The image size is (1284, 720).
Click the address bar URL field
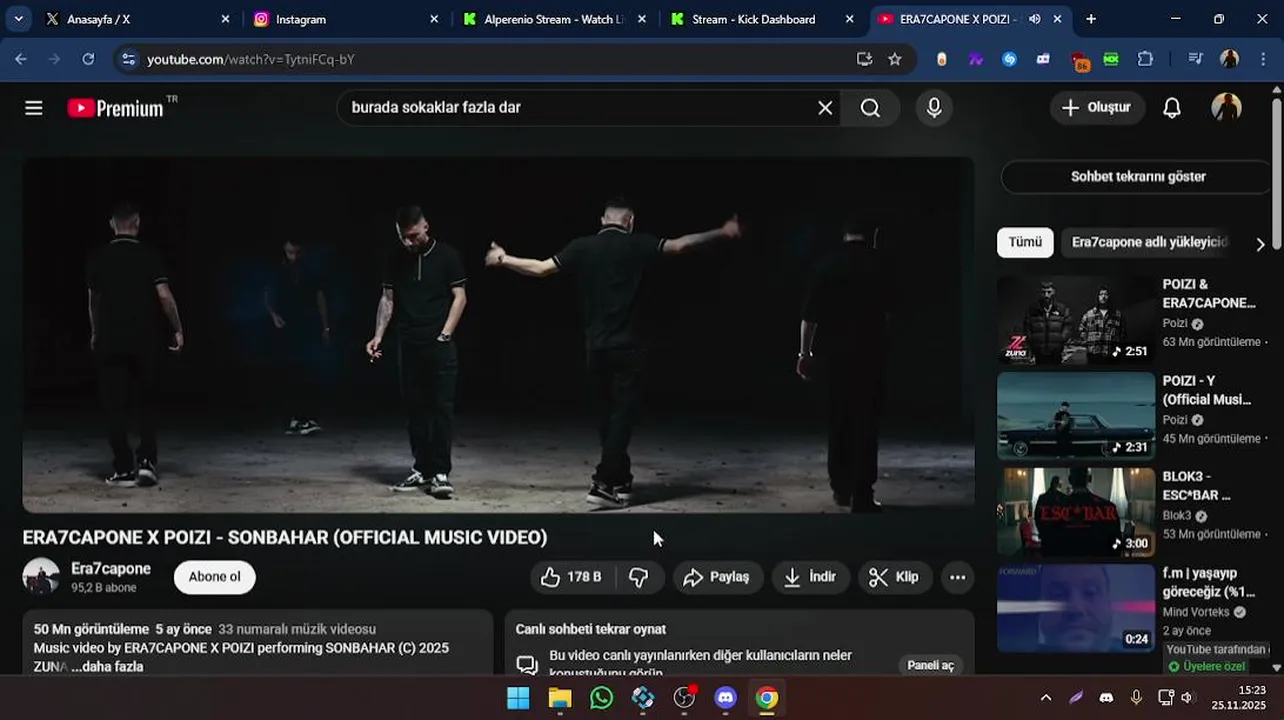coord(490,60)
